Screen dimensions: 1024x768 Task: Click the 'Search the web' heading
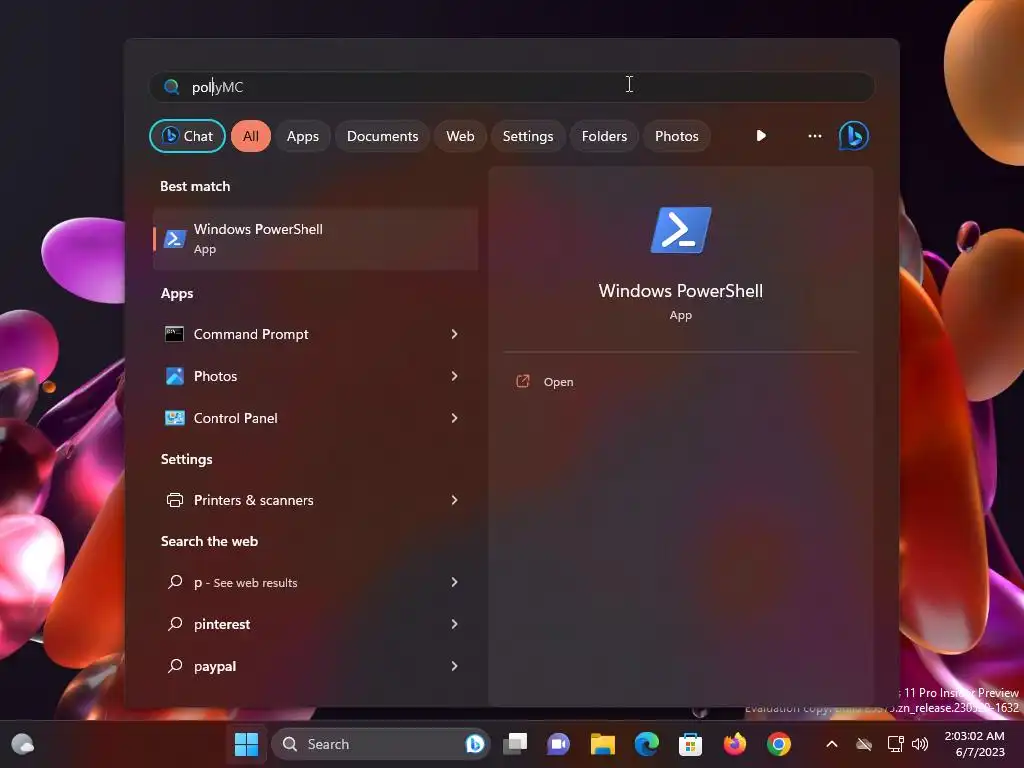click(x=210, y=541)
